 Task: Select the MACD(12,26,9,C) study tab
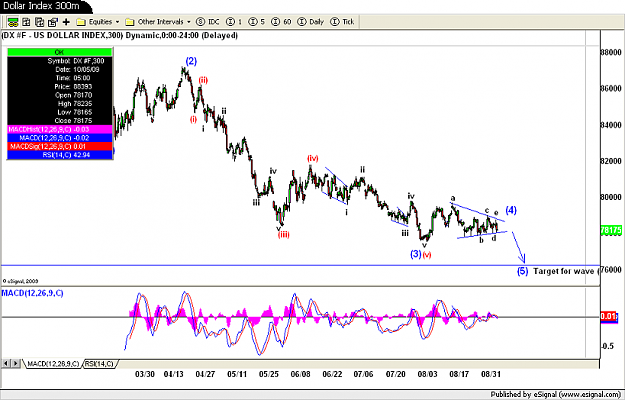click(x=52, y=364)
